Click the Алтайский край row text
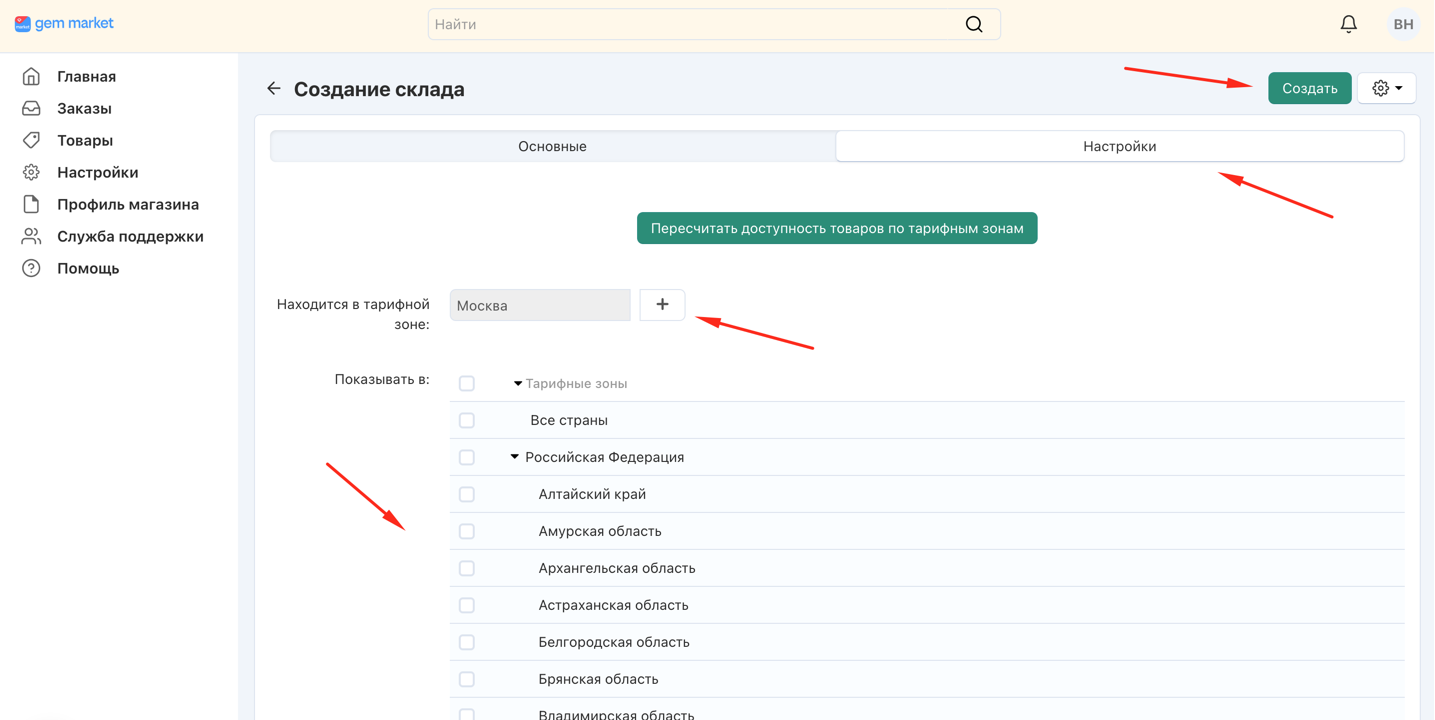The height and width of the screenshot is (720, 1435). point(592,494)
